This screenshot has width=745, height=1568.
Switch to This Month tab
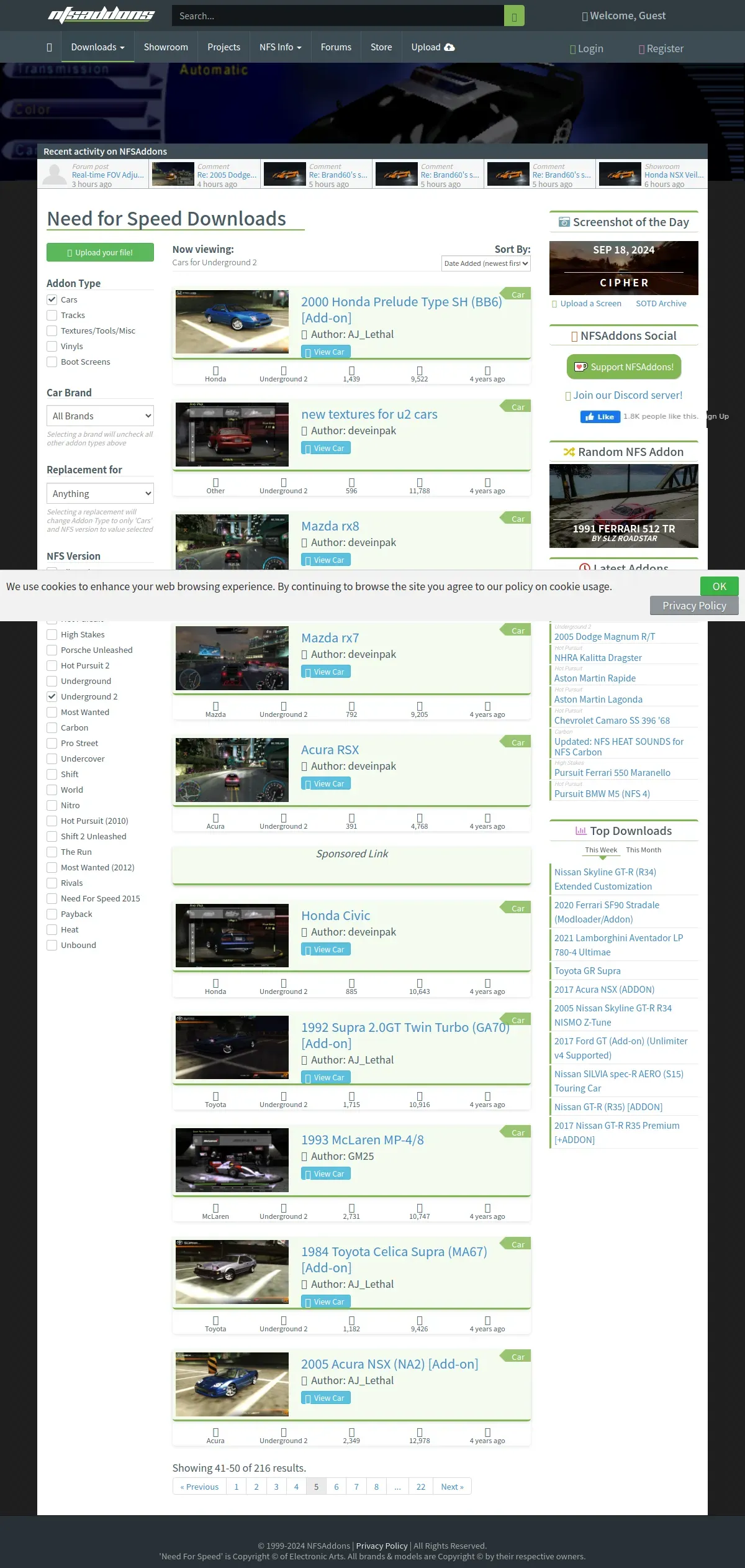(x=644, y=850)
